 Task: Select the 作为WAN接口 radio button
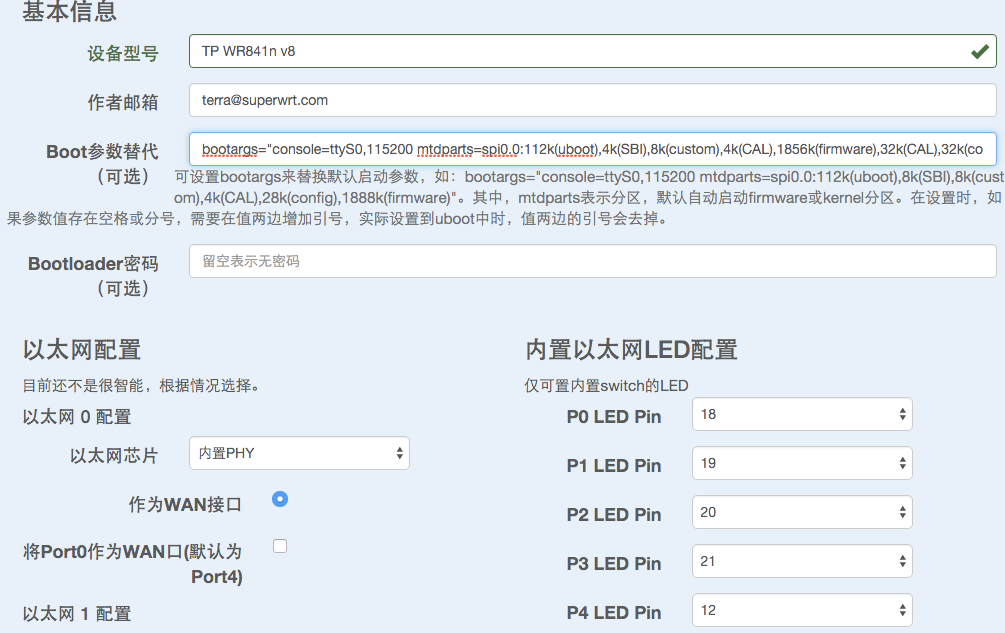tap(280, 498)
